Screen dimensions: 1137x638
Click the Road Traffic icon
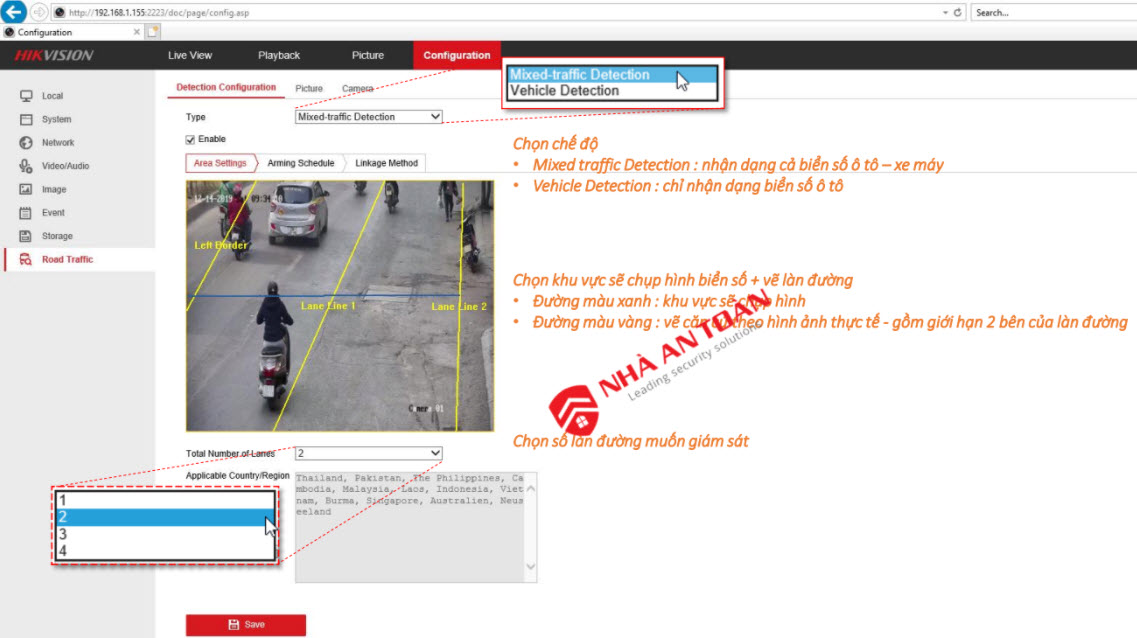26,260
